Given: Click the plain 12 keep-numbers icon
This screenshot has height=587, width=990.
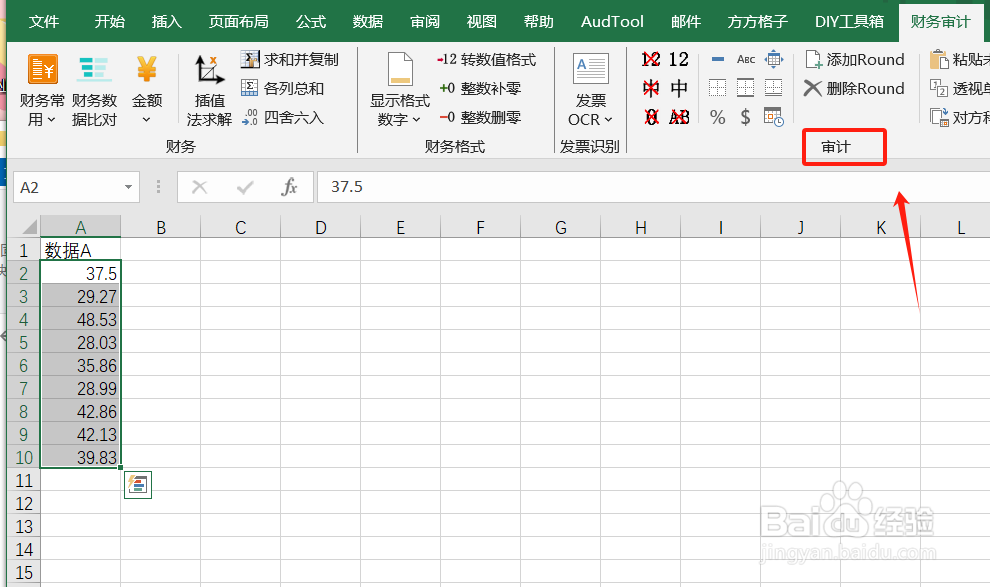Looking at the screenshot, I should coord(679,59).
